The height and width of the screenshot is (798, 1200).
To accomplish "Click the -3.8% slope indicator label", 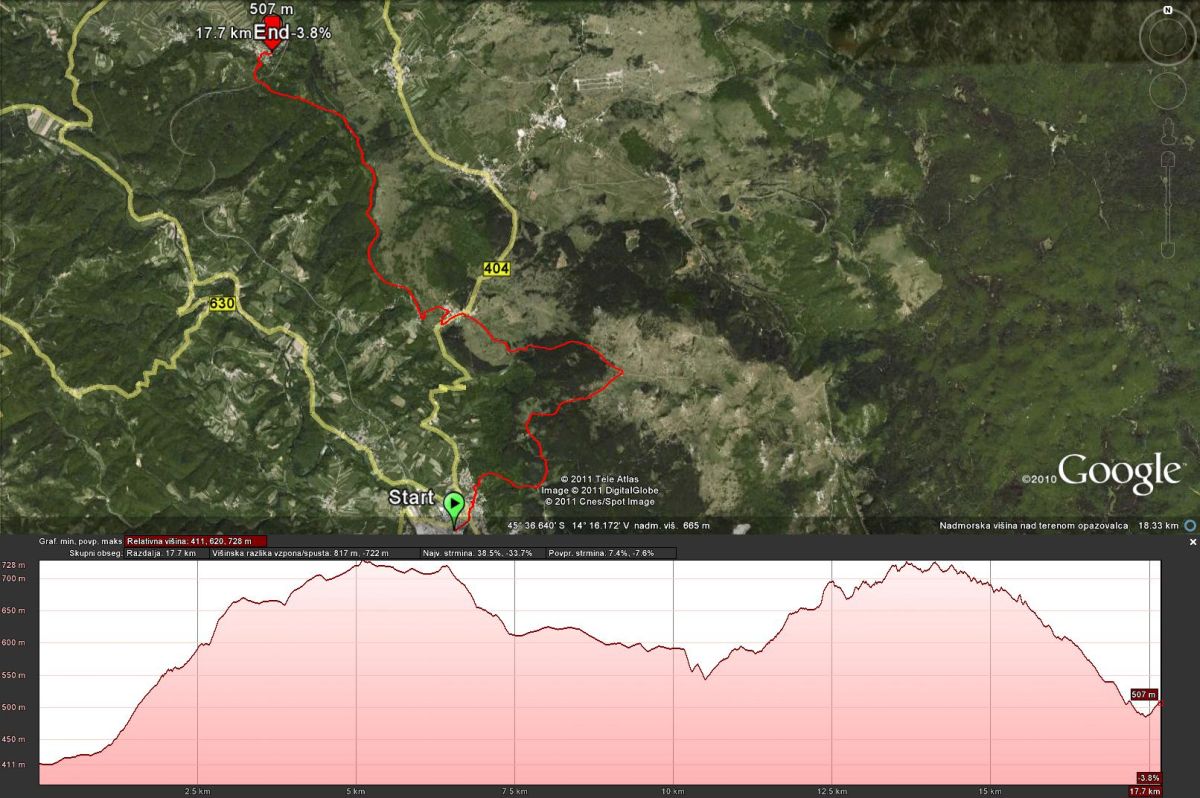I will pyautogui.click(x=1149, y=777).
